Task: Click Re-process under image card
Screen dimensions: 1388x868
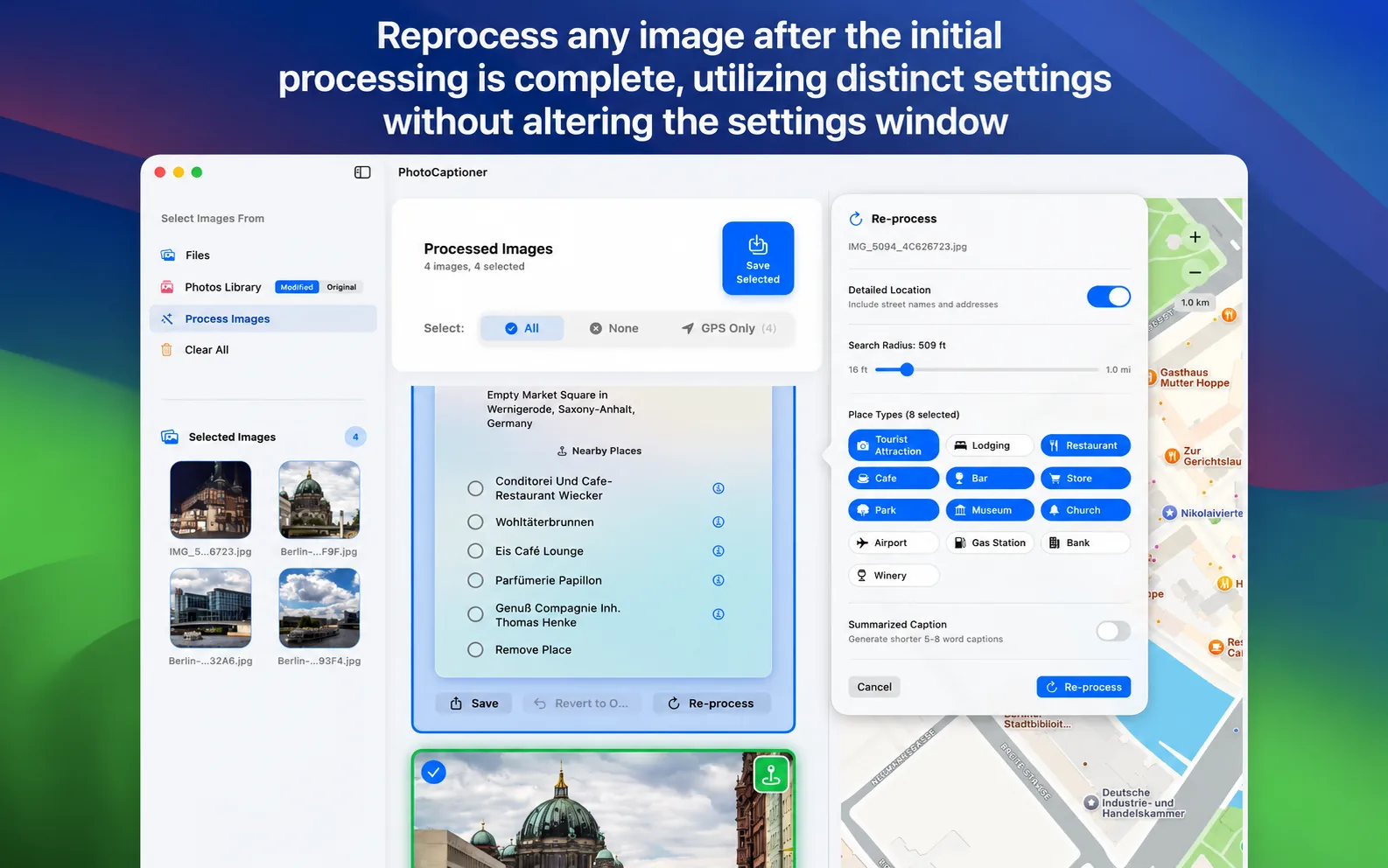Action: pyautogui.click(x=712, y=703)
